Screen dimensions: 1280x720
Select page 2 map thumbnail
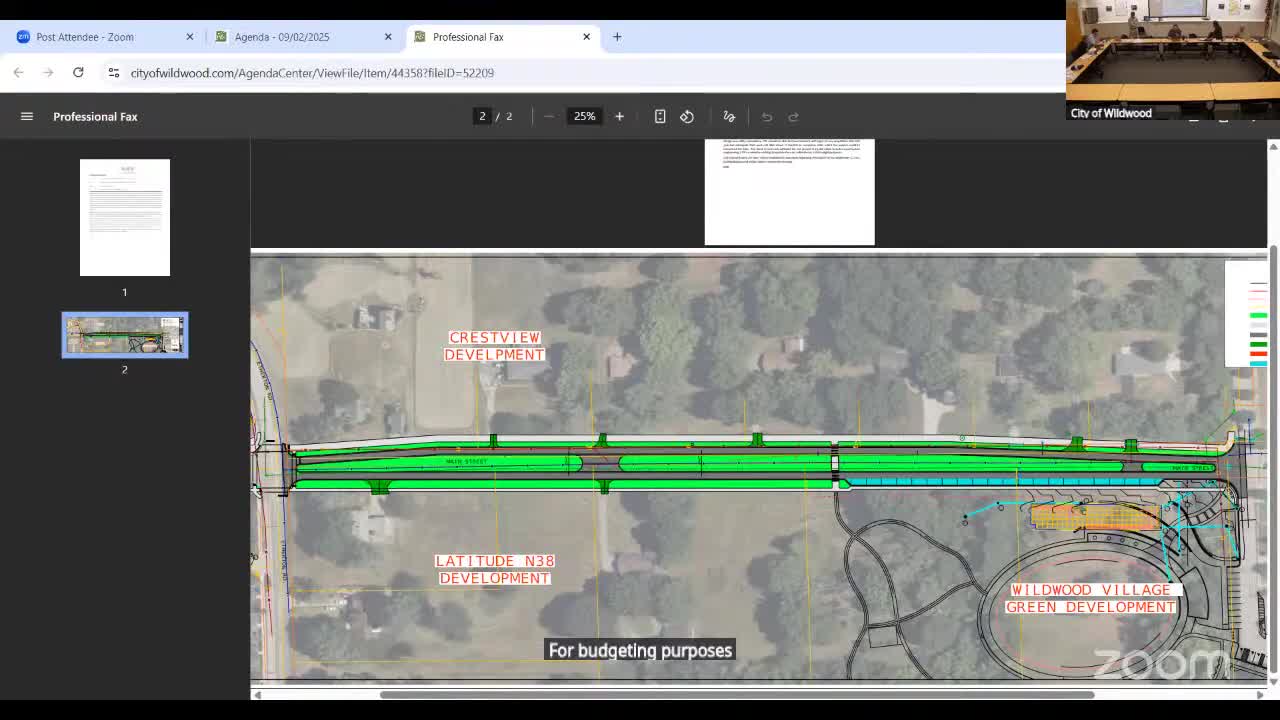(x=125, y=335)
